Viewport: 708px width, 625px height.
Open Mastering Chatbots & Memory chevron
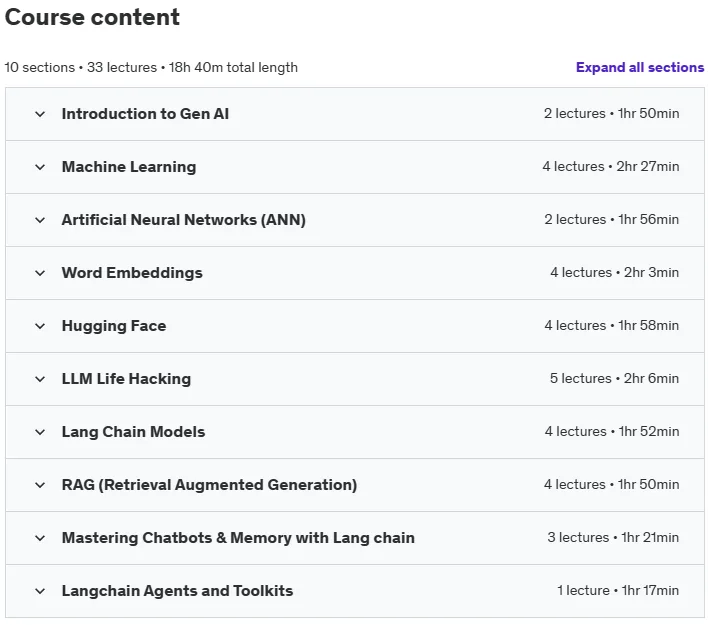pyautogui.click(x=40, y=538)
